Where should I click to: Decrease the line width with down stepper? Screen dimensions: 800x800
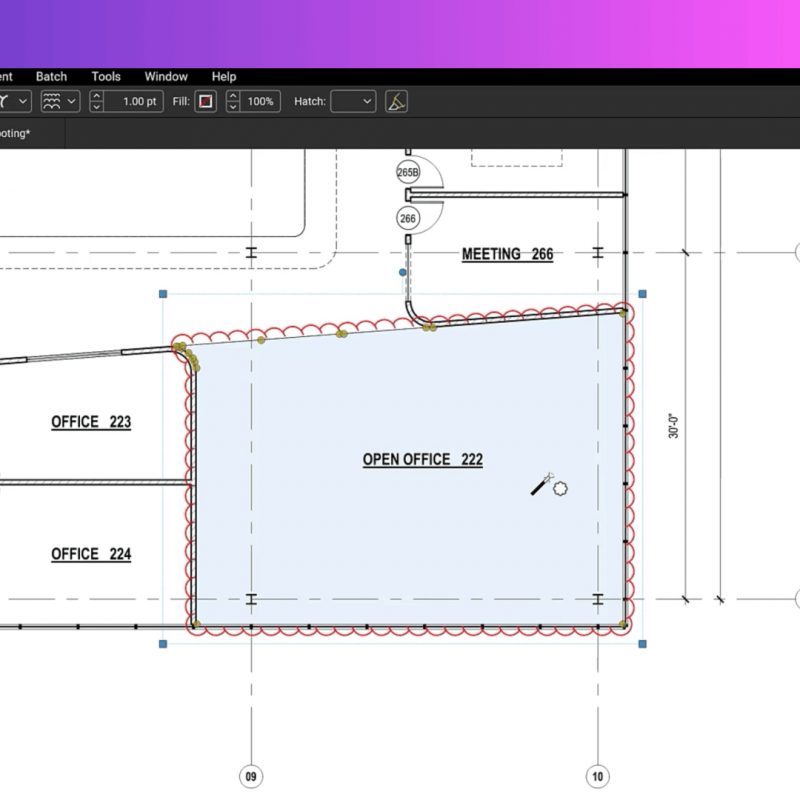96,107
